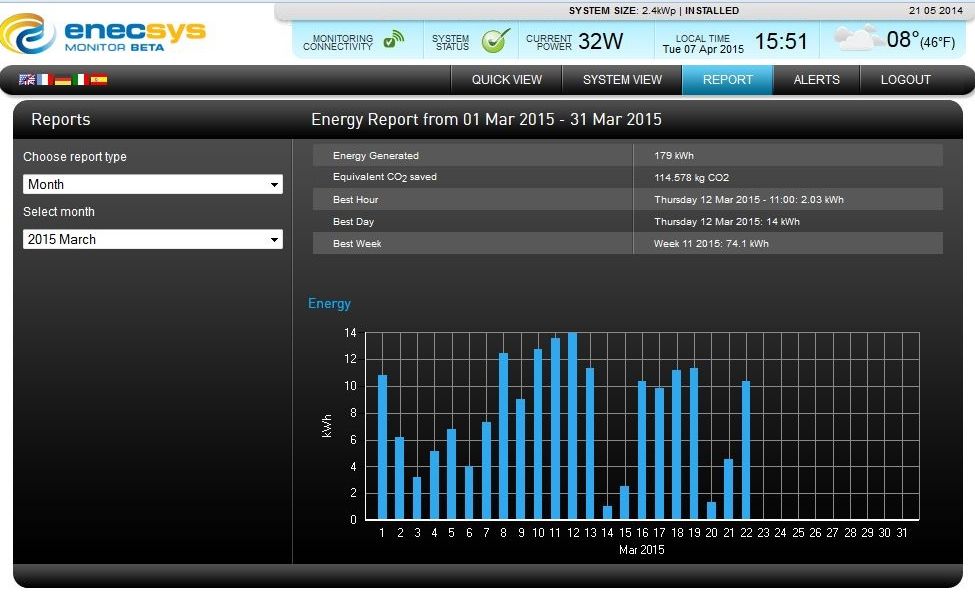Click the Enecsys Monitor logo
Screen dimensions: 975x606
tap(103, 34)
